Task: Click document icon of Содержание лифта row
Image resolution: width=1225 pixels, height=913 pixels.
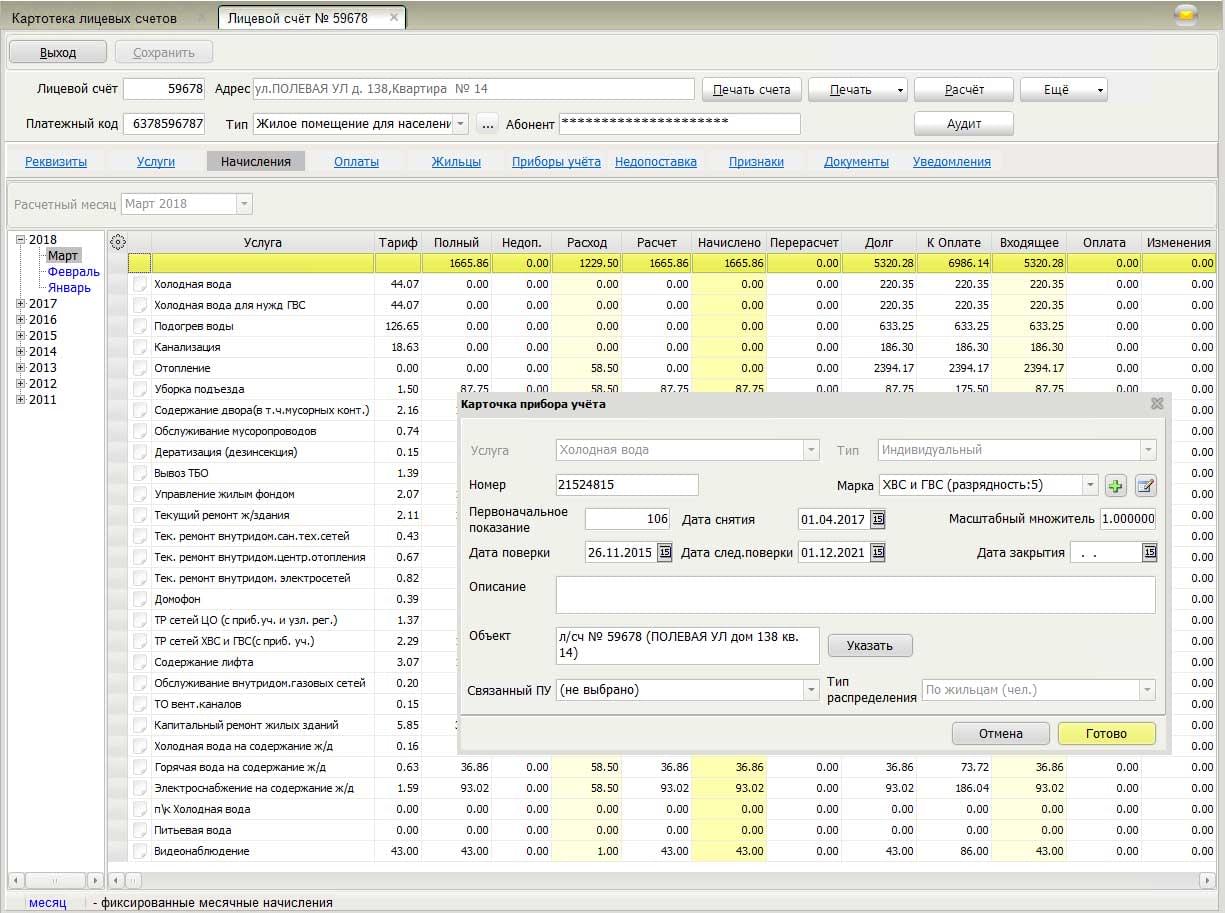Action: tap(140, 662)
